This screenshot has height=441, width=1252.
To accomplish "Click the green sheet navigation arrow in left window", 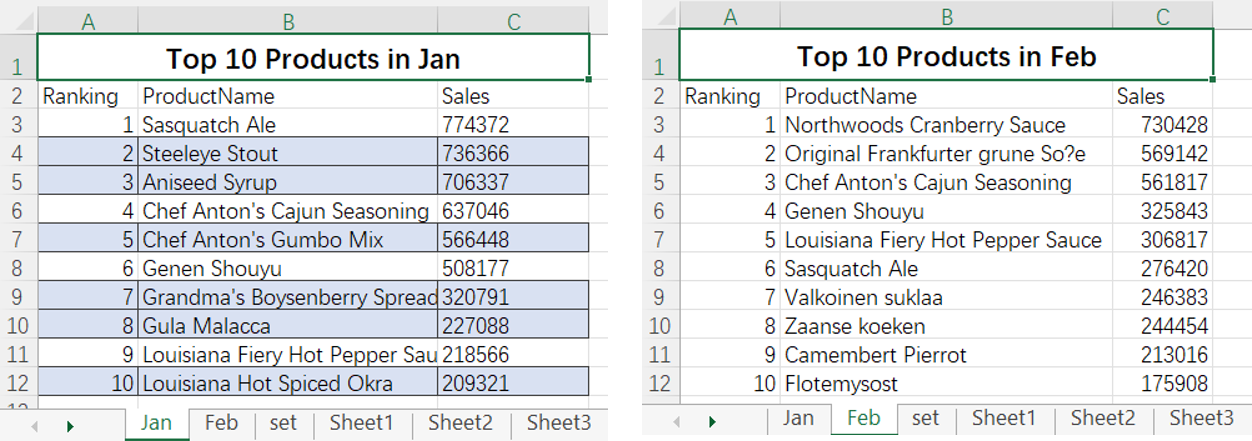I will pos(70,425).
